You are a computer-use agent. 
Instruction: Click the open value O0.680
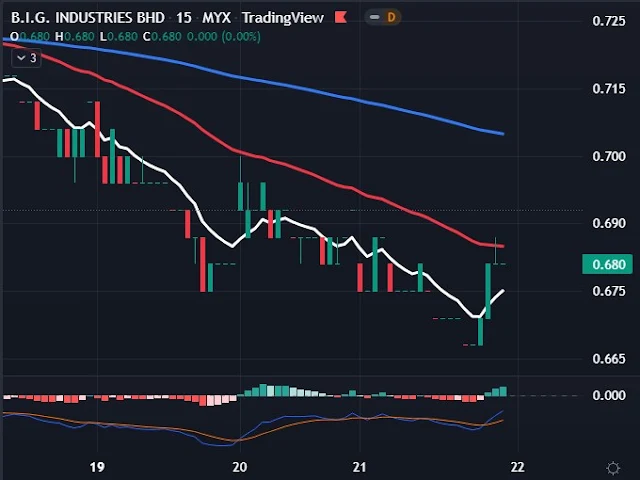pos(30,37)
